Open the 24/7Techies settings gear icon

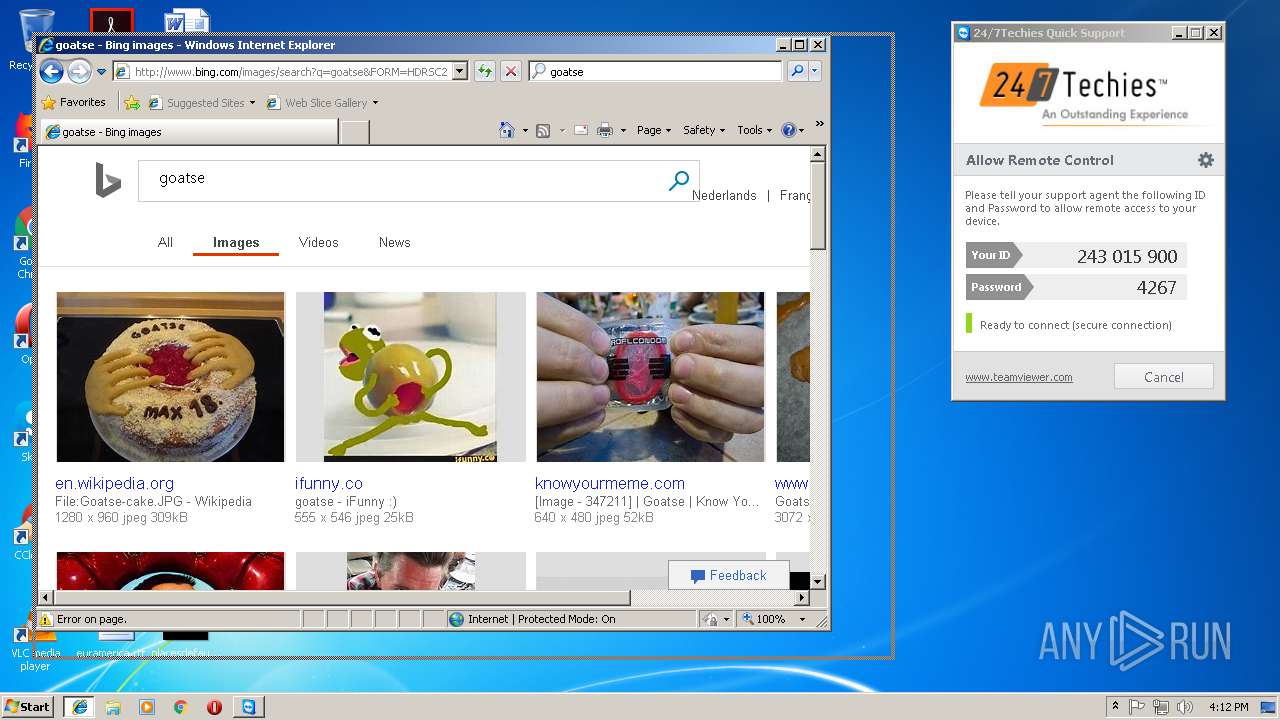tap(1206, 160)
